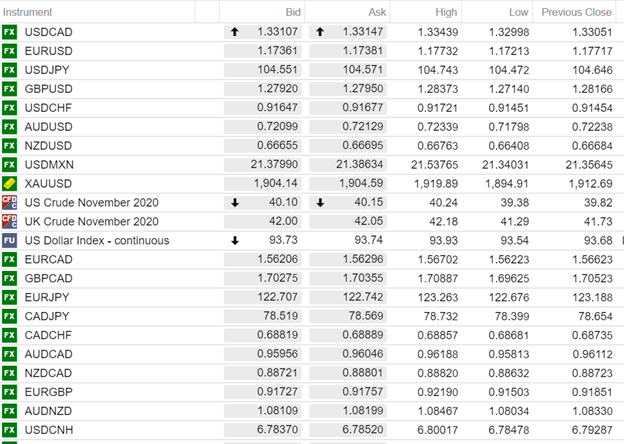Viewport: 624px width, 444px height.
Task: Click the High column header
Action: [x=446, y=12]
